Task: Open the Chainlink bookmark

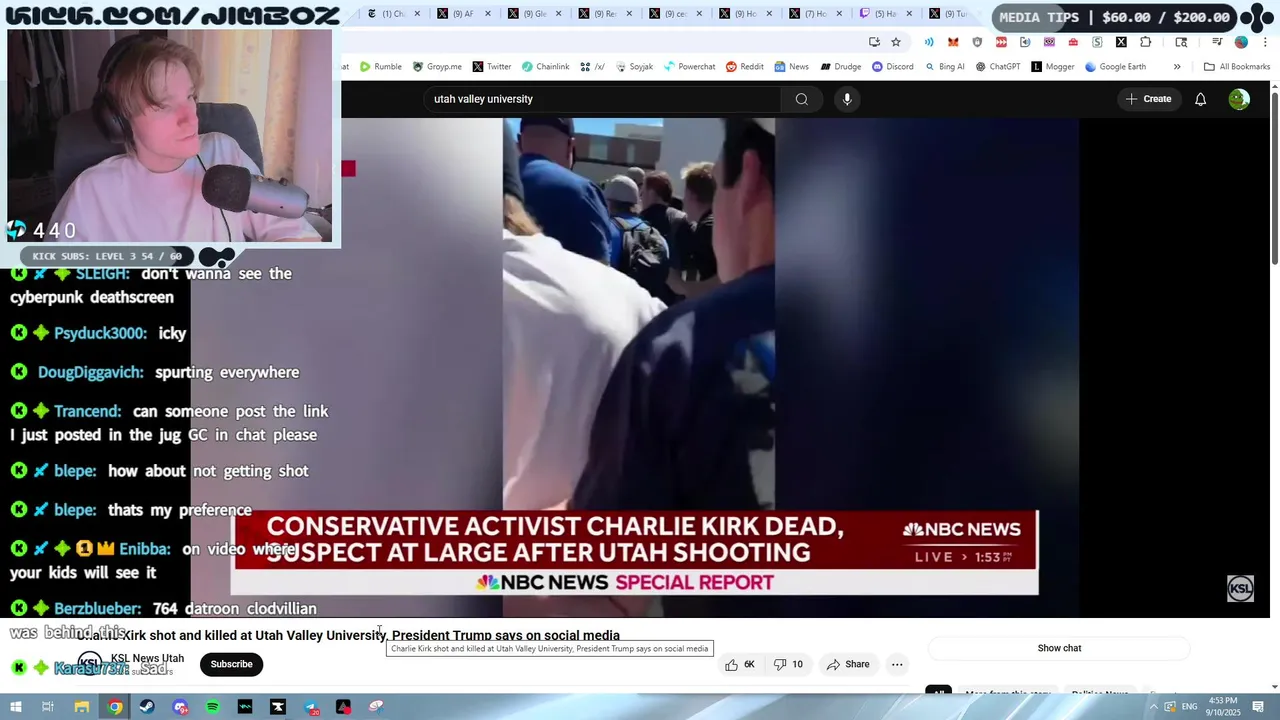Action: point(545,67)
